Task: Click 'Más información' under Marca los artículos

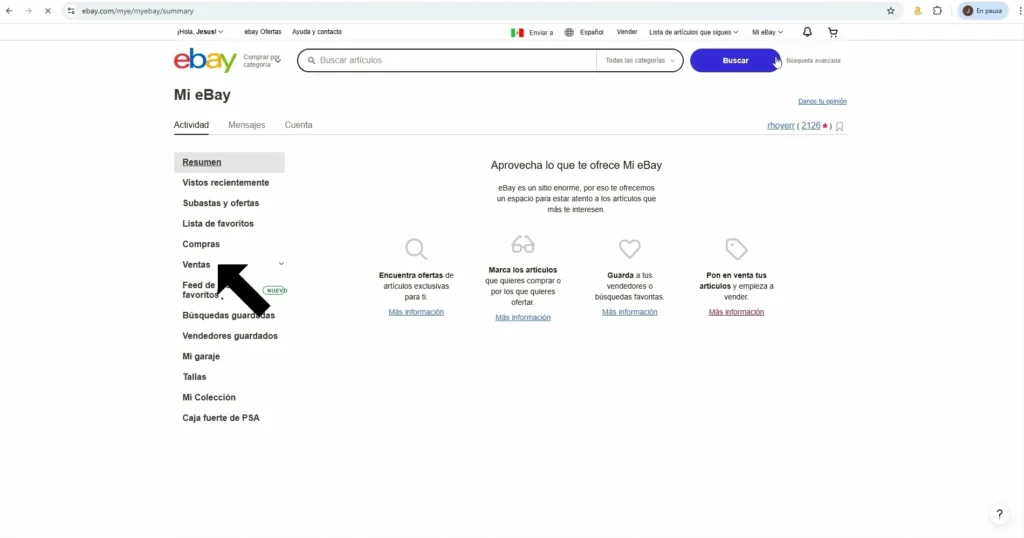Action: pyautogui.click(x=522, y=317)
